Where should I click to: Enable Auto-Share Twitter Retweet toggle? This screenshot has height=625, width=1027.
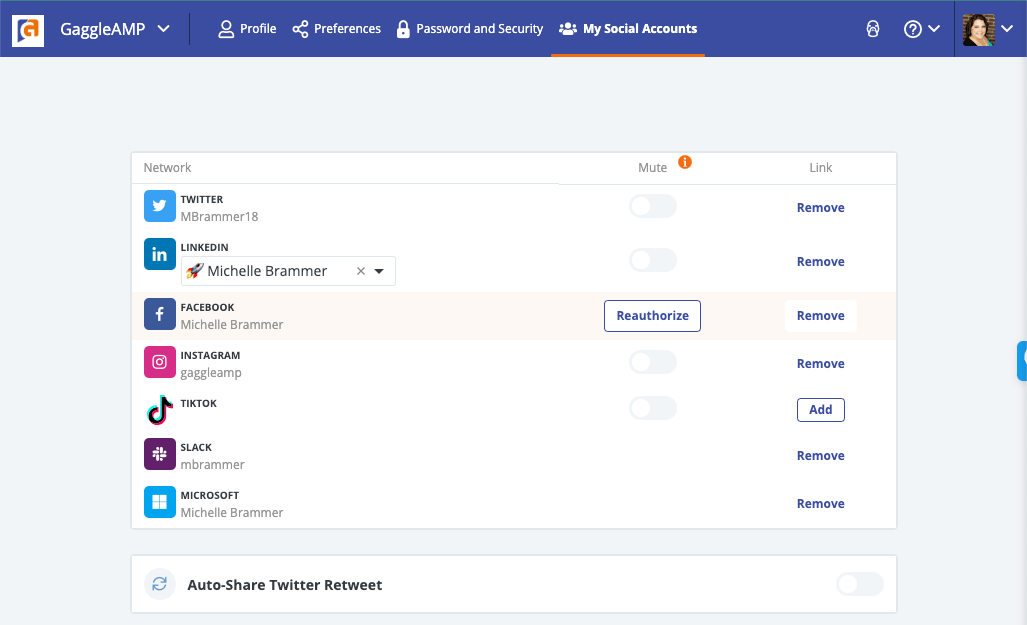860,584
